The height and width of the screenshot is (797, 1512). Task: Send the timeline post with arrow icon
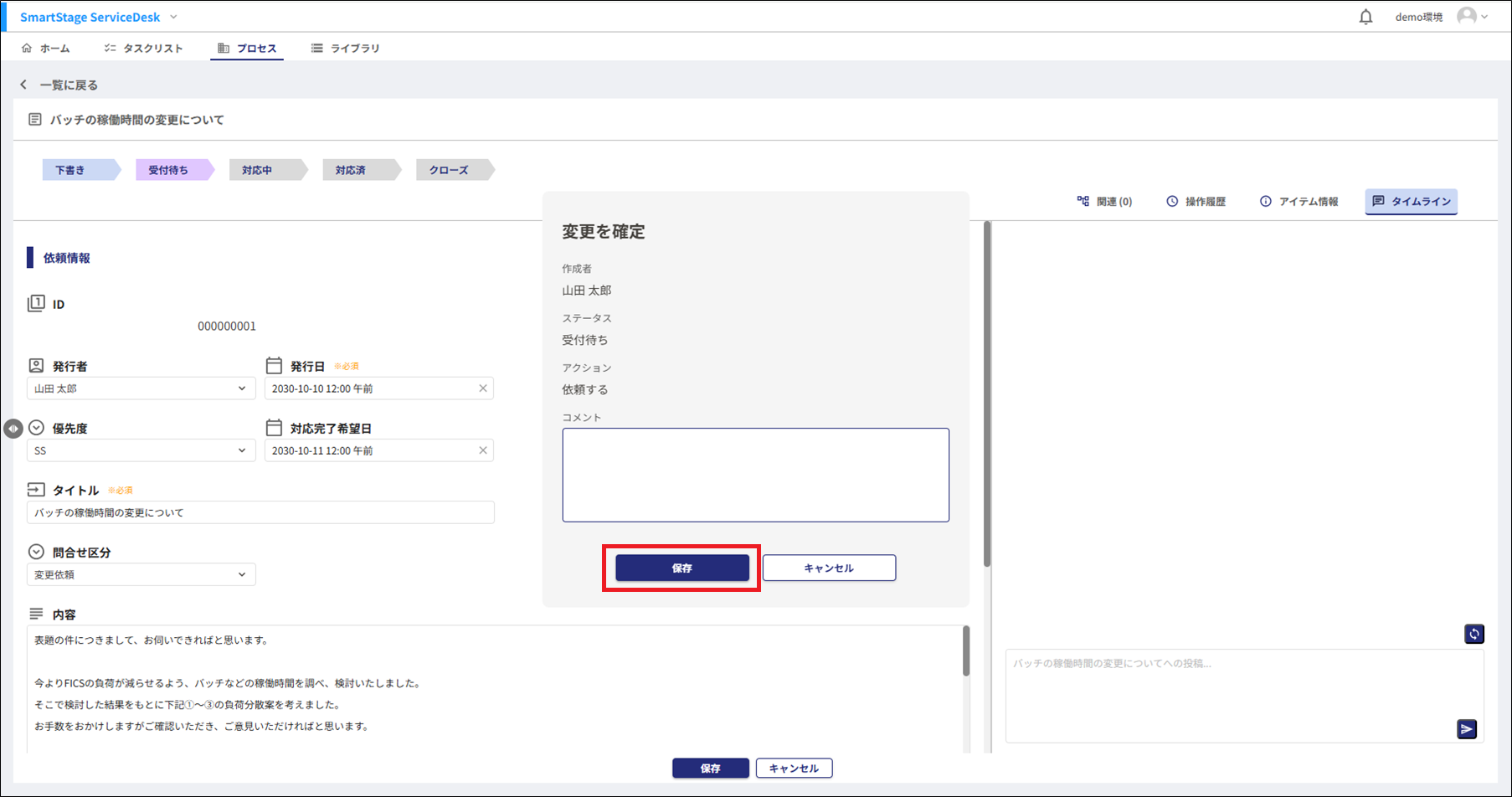(x=1466, y=729)
